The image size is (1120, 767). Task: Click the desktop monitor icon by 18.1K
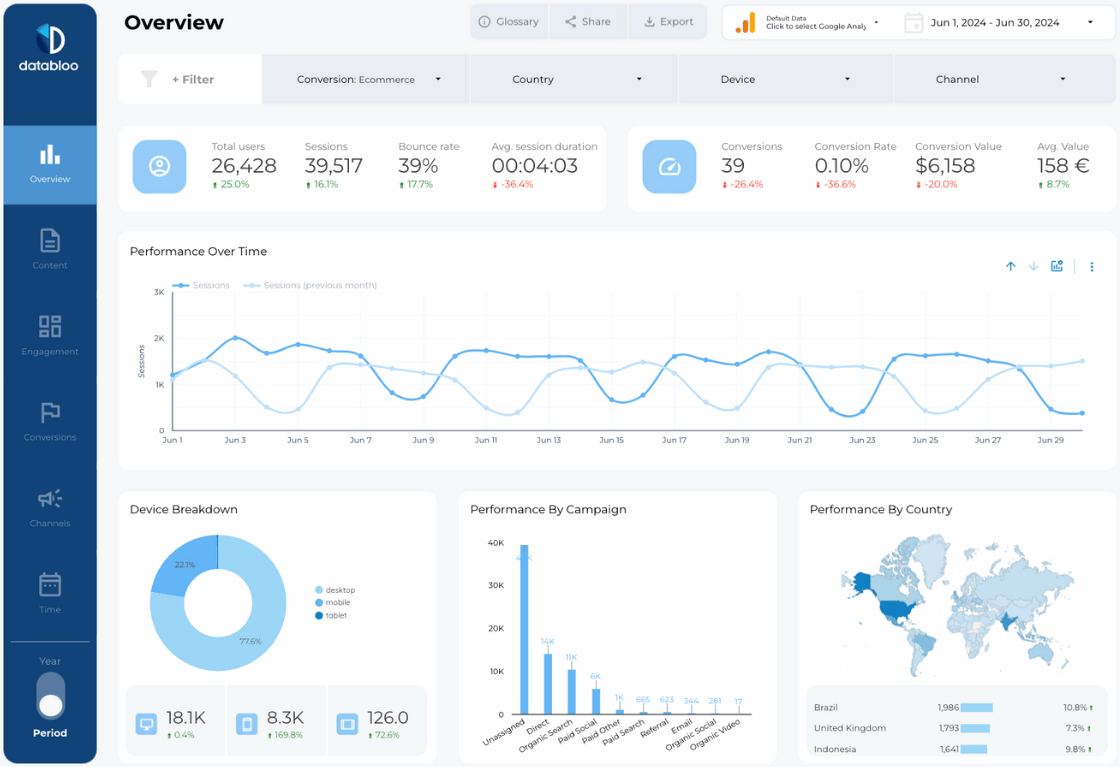146,724
